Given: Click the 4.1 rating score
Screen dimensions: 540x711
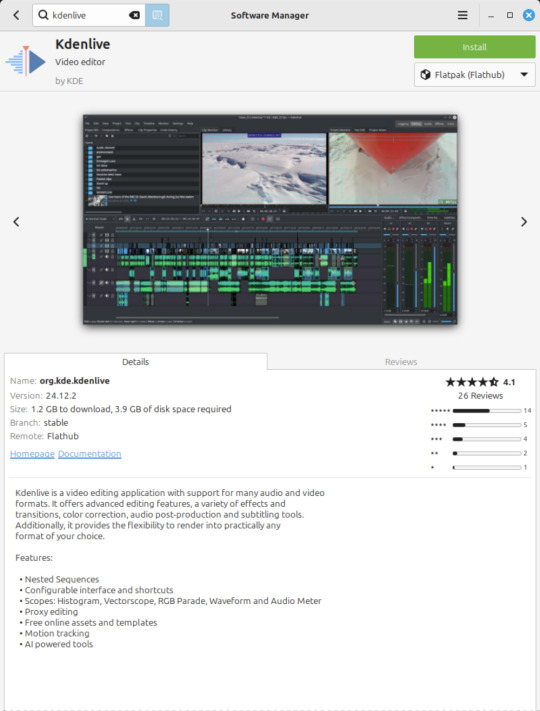Looking at the screenshot, I should coord(509,382).
